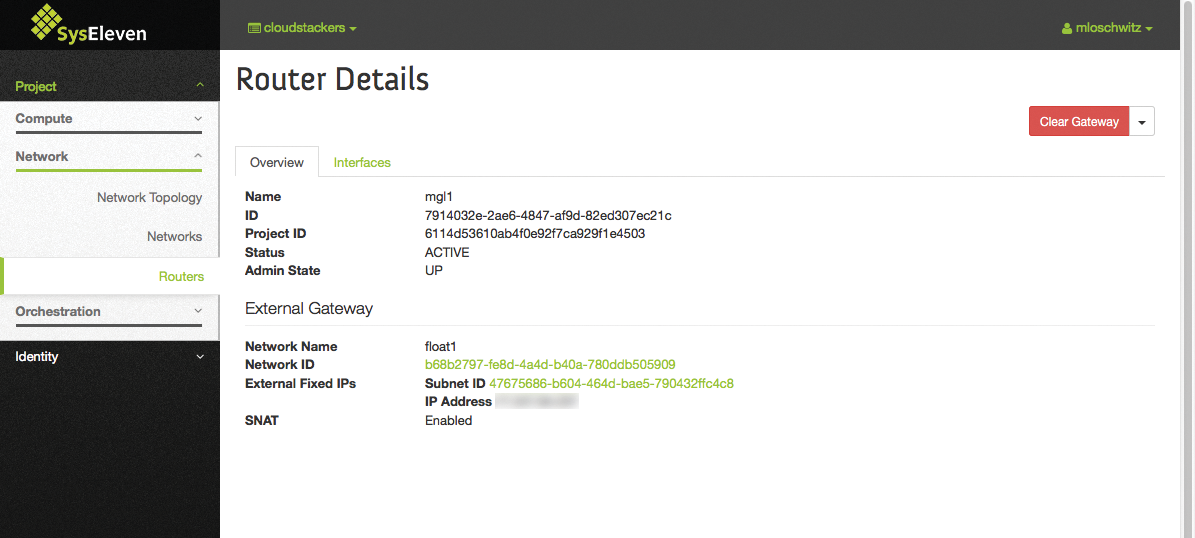Go to the Networks page

[174, 237]
